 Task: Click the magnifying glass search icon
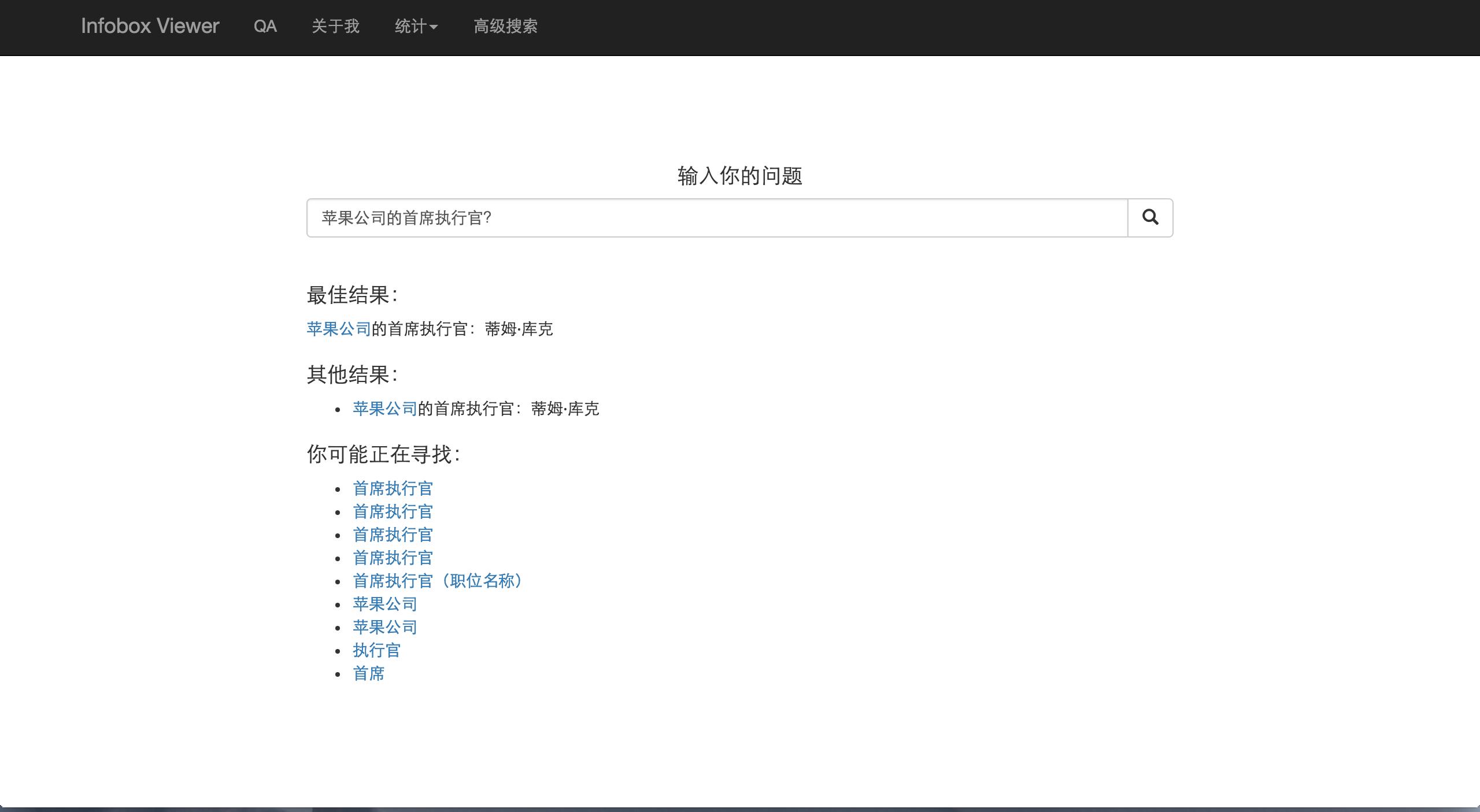[1150, 217]
